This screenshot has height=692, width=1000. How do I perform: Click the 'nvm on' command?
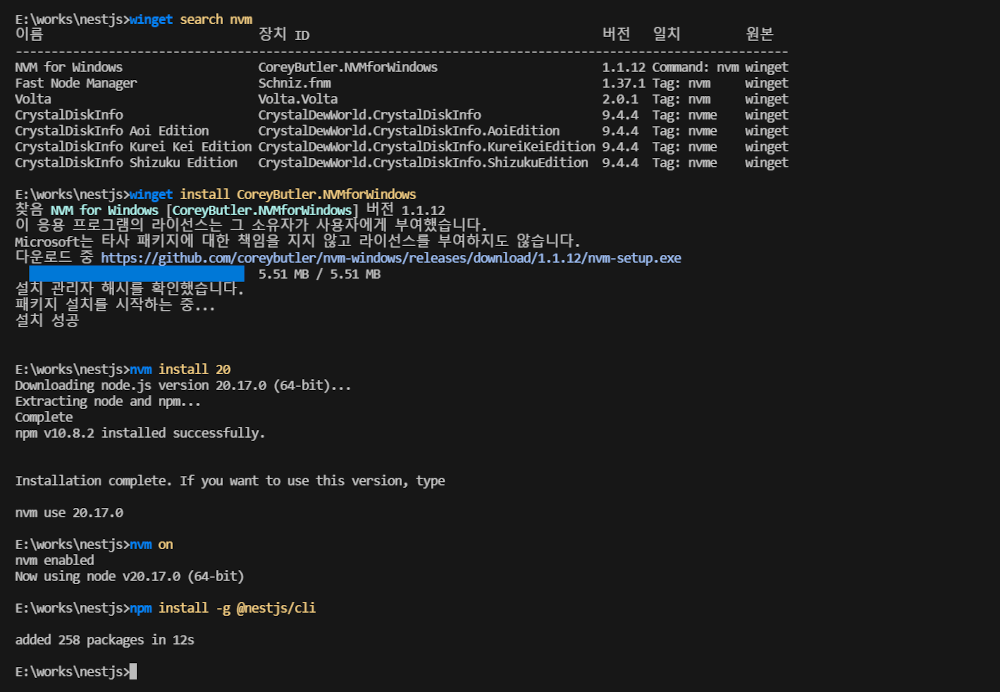151,545
